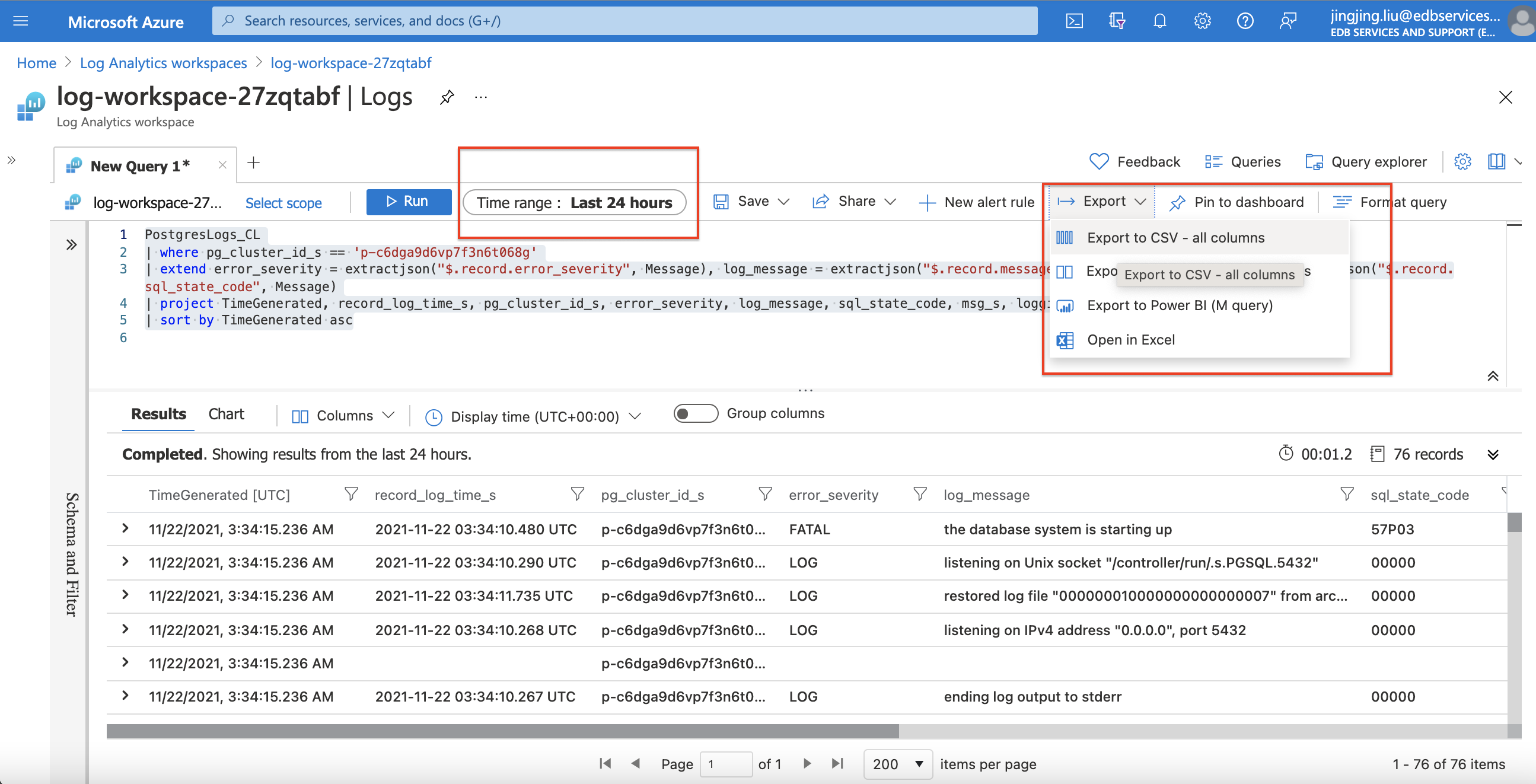Go to Home breadcrumb
The height and width of the screenshot is (784, 1536).
point(36,63)
